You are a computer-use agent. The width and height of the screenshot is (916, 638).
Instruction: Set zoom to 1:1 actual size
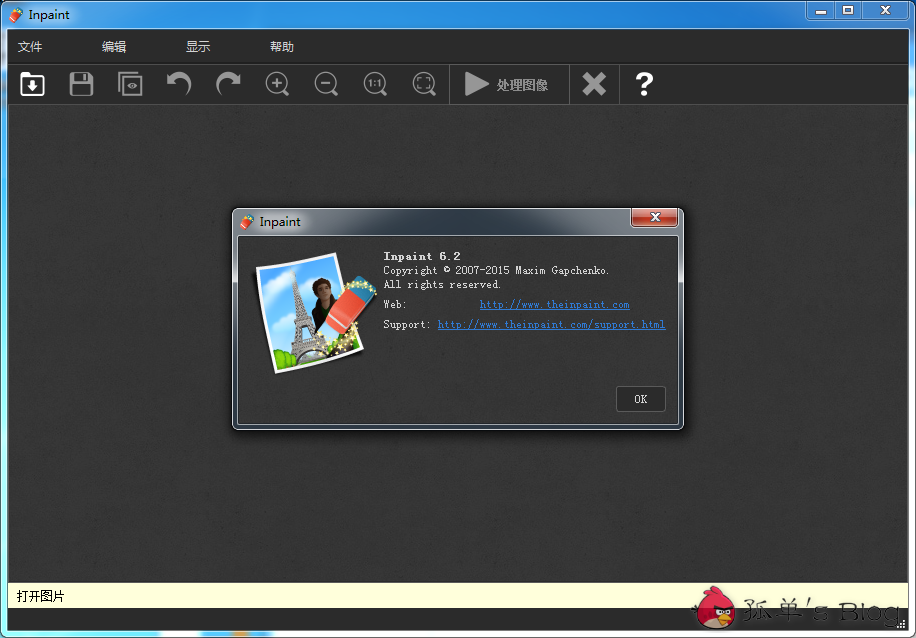point(375,84)
